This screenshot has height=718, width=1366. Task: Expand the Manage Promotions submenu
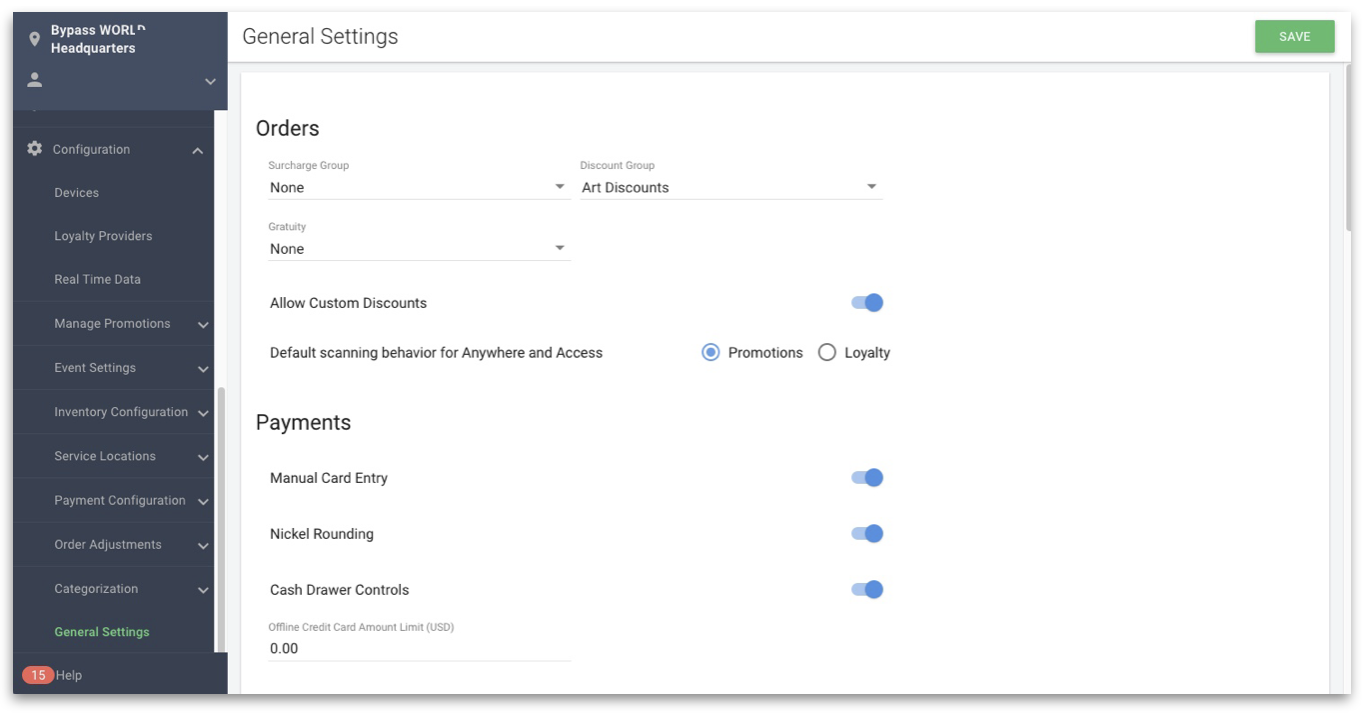[203, 325]
